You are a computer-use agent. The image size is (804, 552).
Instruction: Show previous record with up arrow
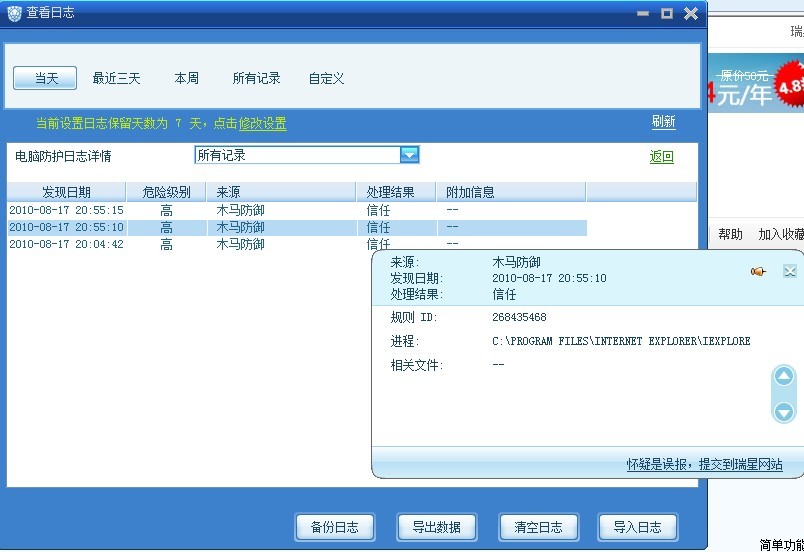click(783, 377)
